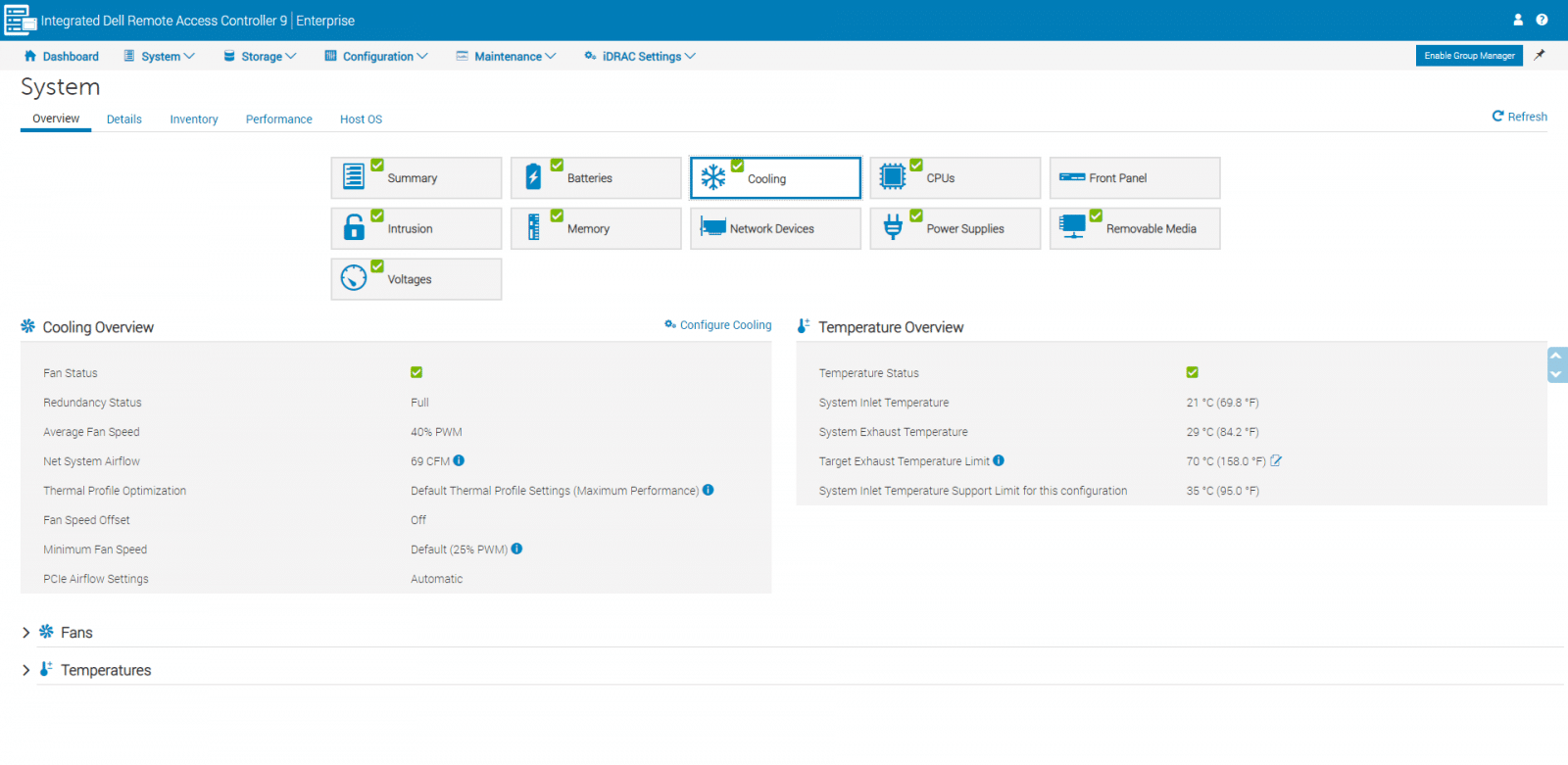
Task: Click the Fan Speed Offset Off value
Action: (x=418, y=520)
